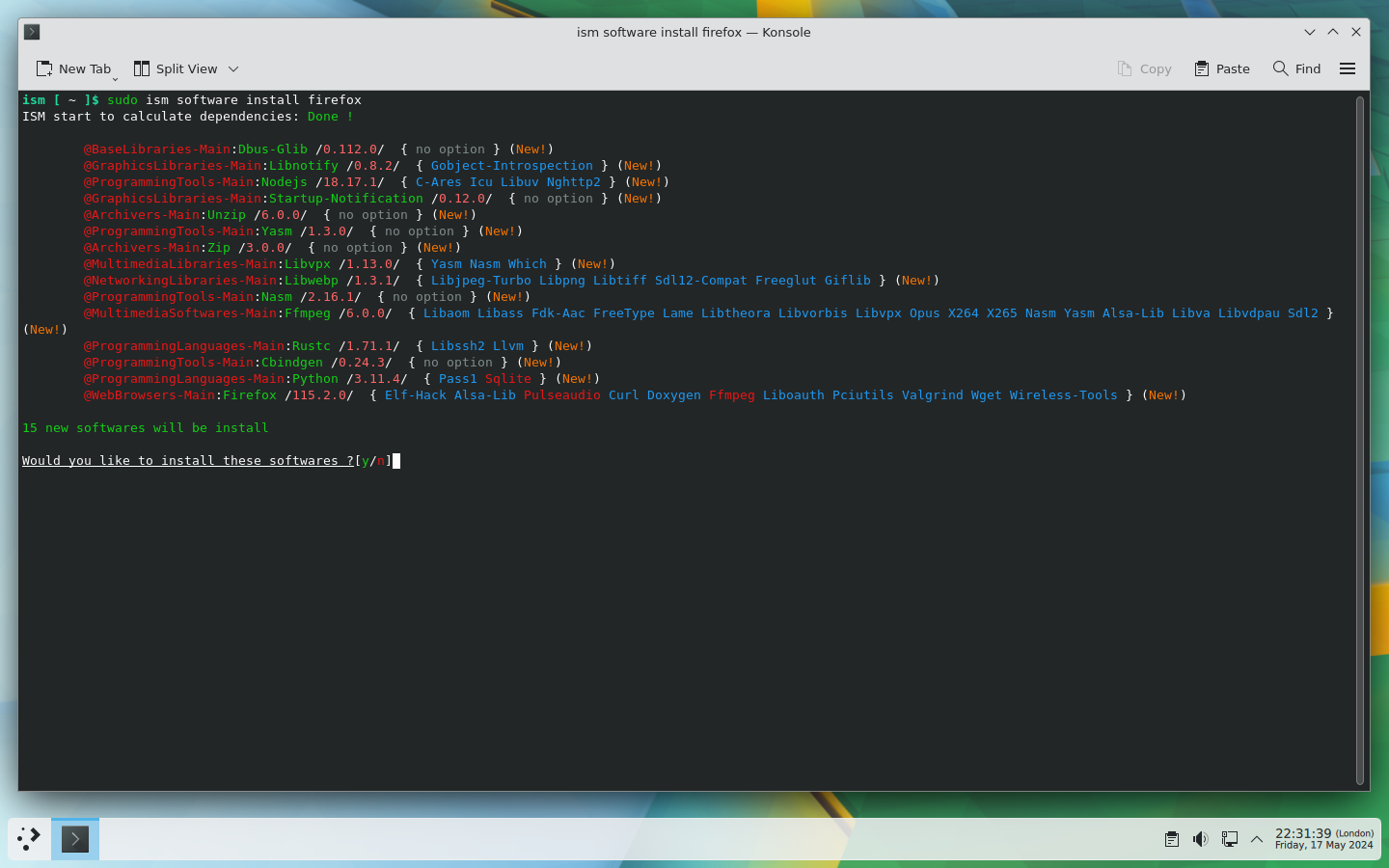Maximize the Konsole window
Screen dimensions: 1389x868
[1333, 32]
